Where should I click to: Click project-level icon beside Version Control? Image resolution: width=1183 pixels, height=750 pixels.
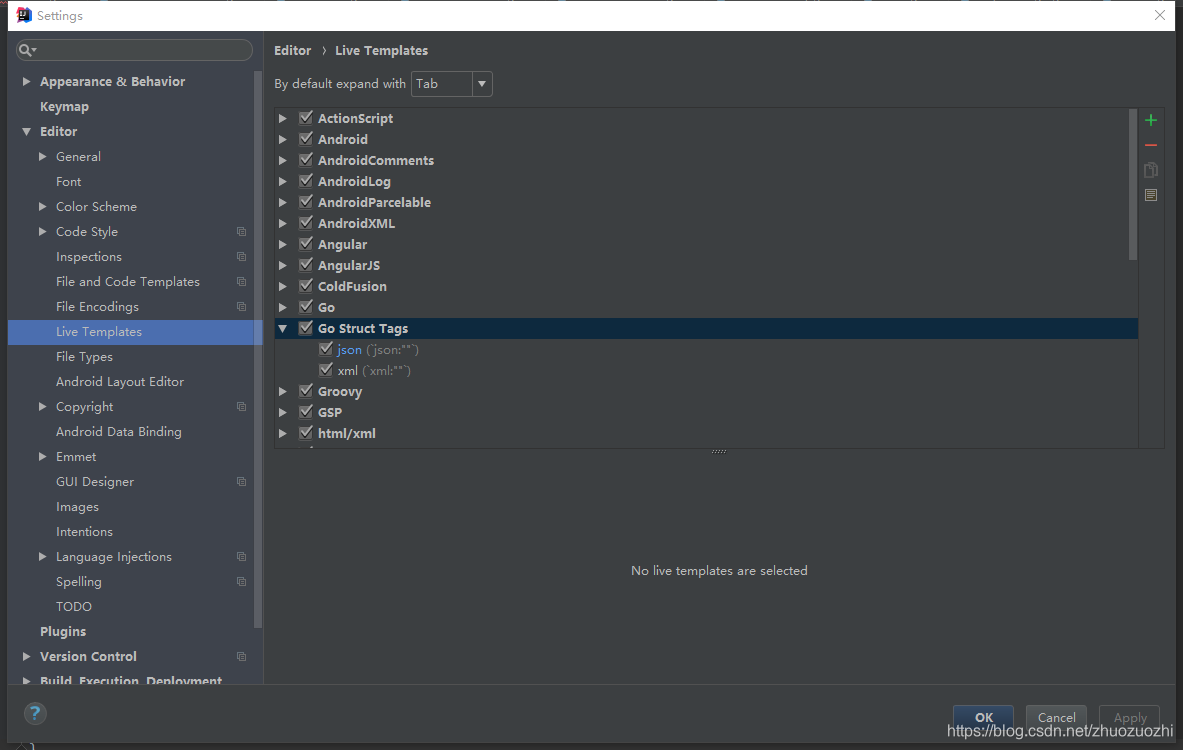click(x=241, y=656)
